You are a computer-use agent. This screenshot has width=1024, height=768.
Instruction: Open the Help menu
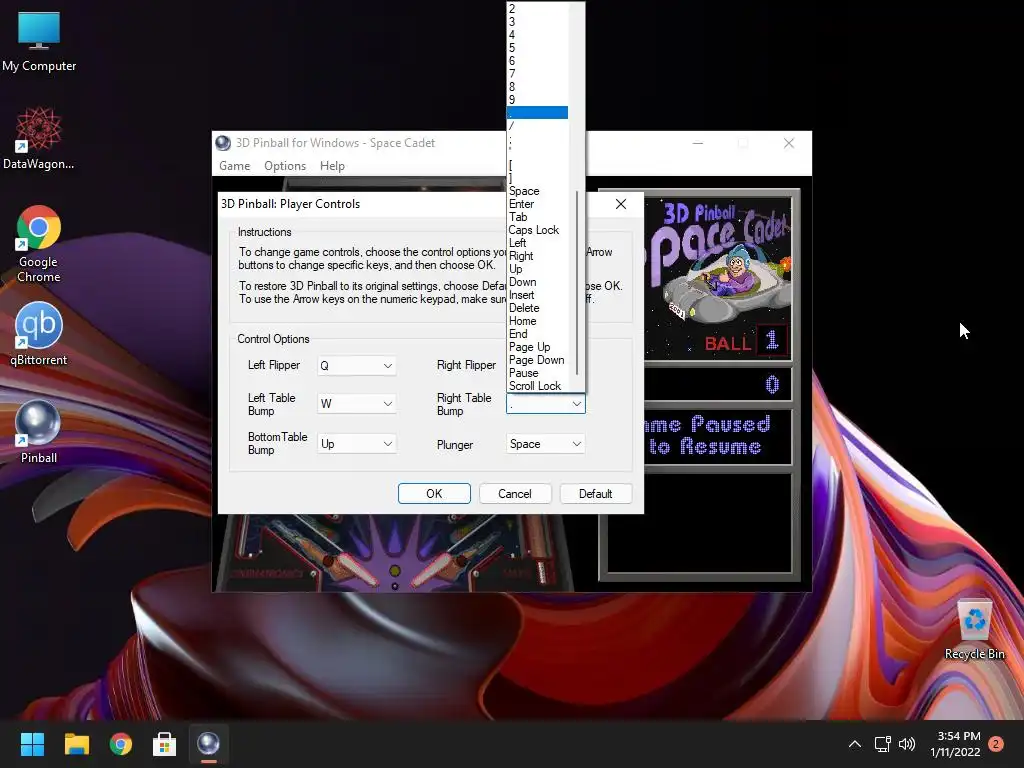tap(332, 166)
